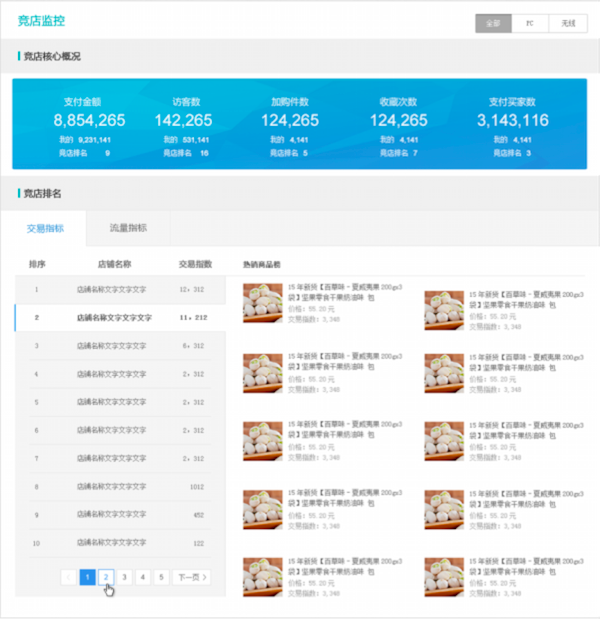This screenshot has width=600, height=619.
Task: Go to page 2 of ranking
Action: (x=106, y=577)
